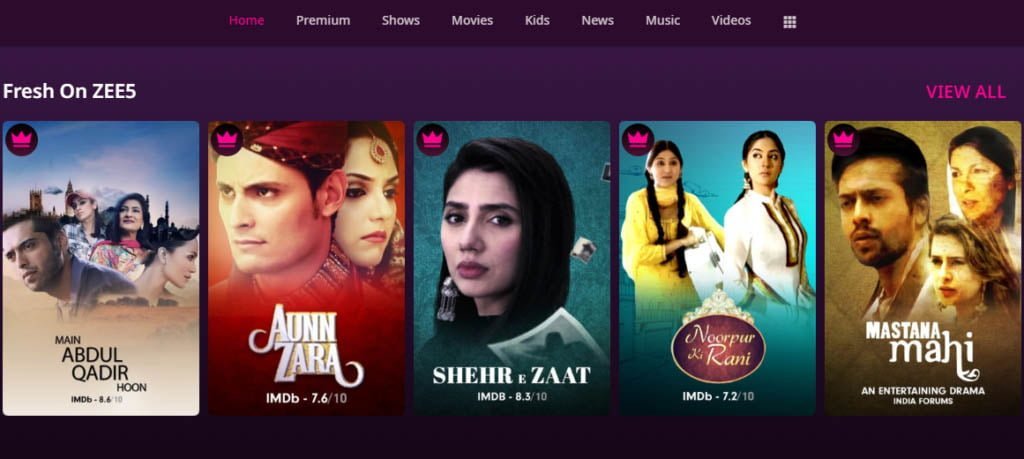Viewport: 1024px width, 459px height.
Task: Open the Videos tab
Action: coord(731,20)
